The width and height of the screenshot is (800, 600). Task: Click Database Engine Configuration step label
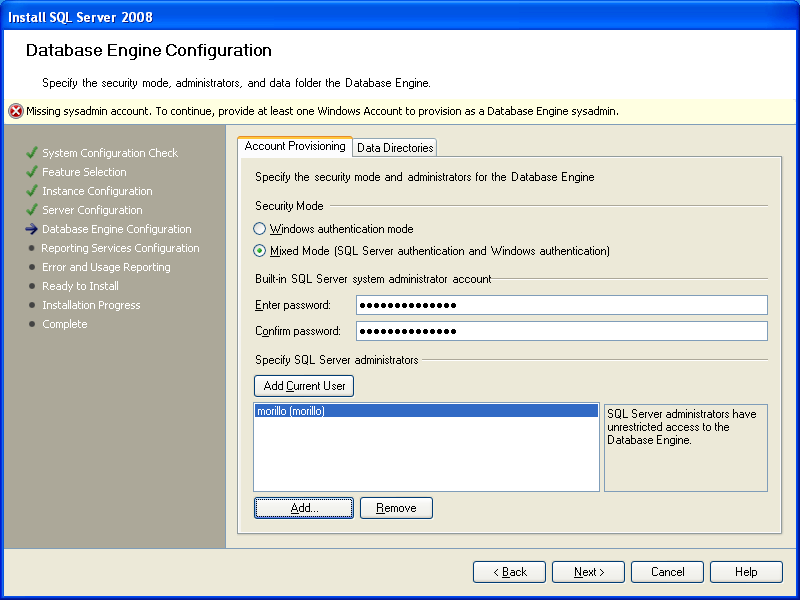click(117, 229)
